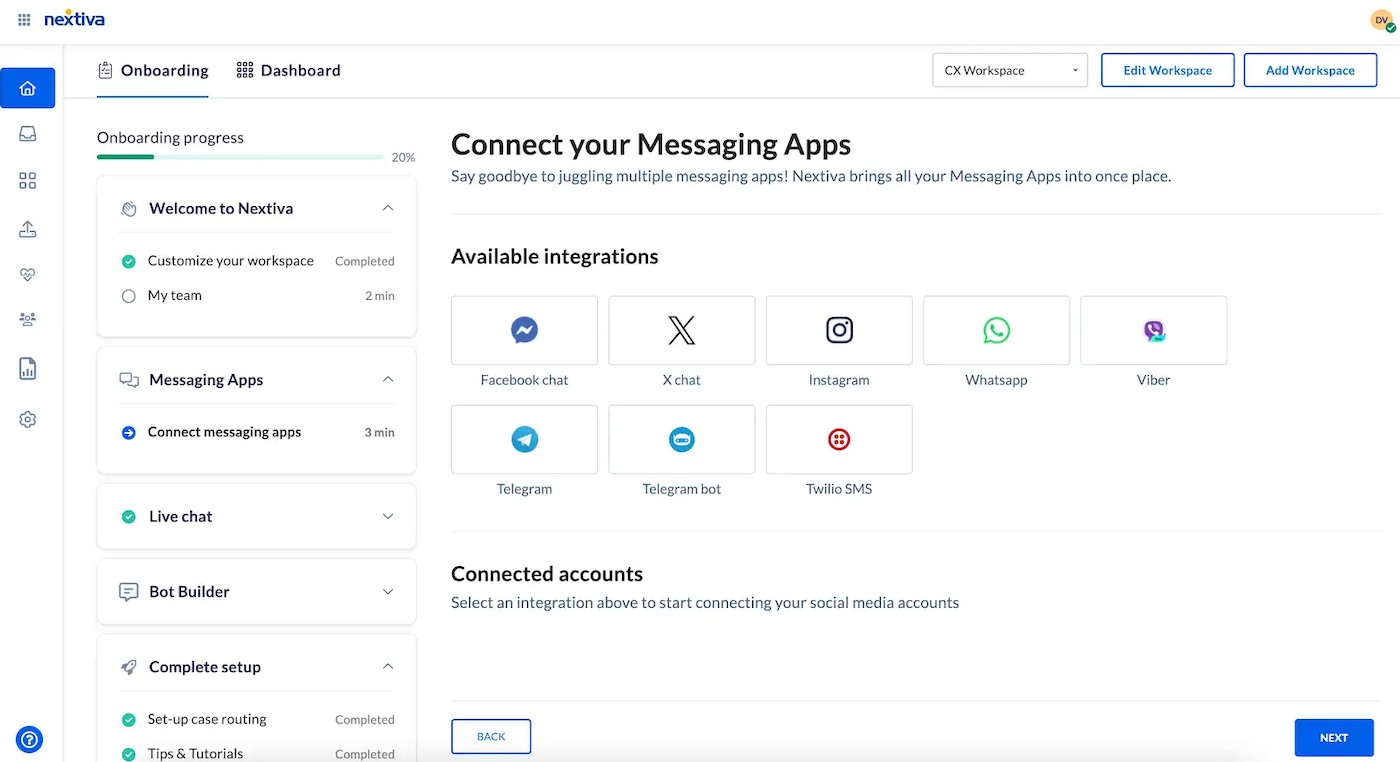
Task: Click the BACK button
Action: coord(491,737)
